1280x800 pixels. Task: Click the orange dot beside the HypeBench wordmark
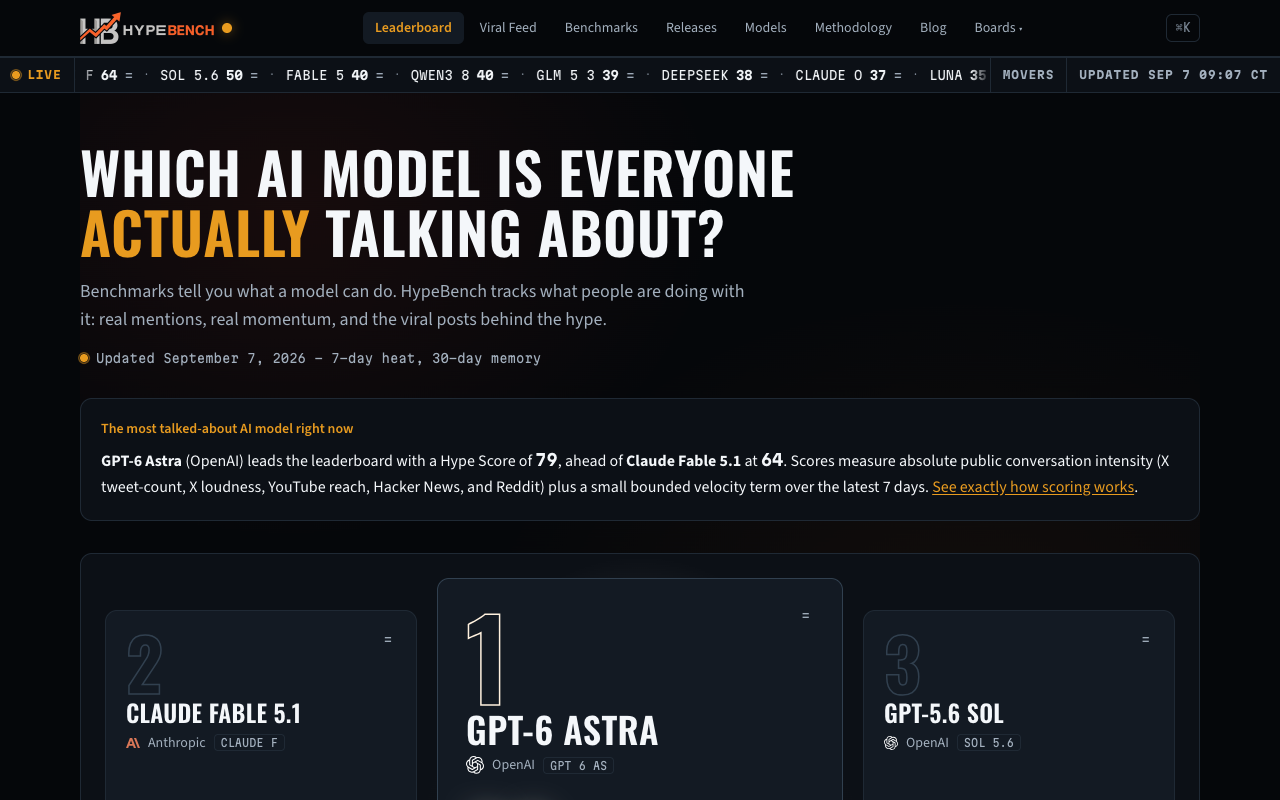pos(227,28)
